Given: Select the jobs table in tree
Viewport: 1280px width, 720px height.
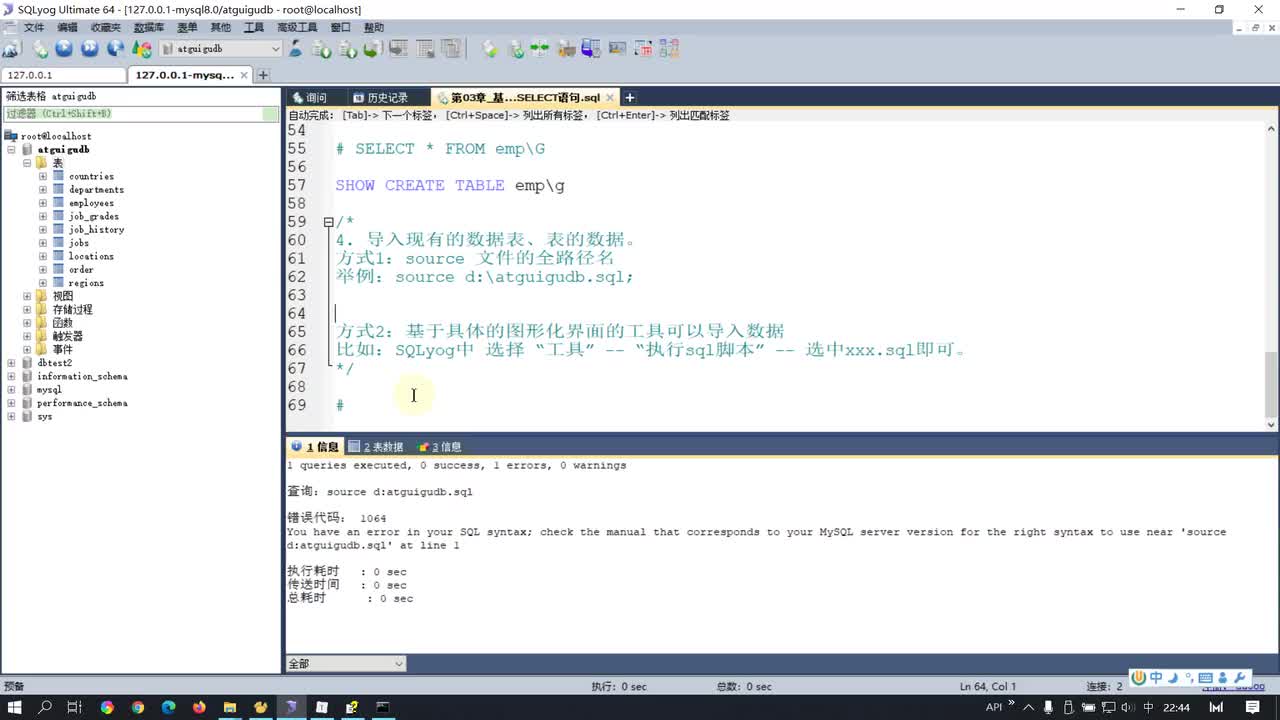Looking at the screenshot, I should 78,243.
